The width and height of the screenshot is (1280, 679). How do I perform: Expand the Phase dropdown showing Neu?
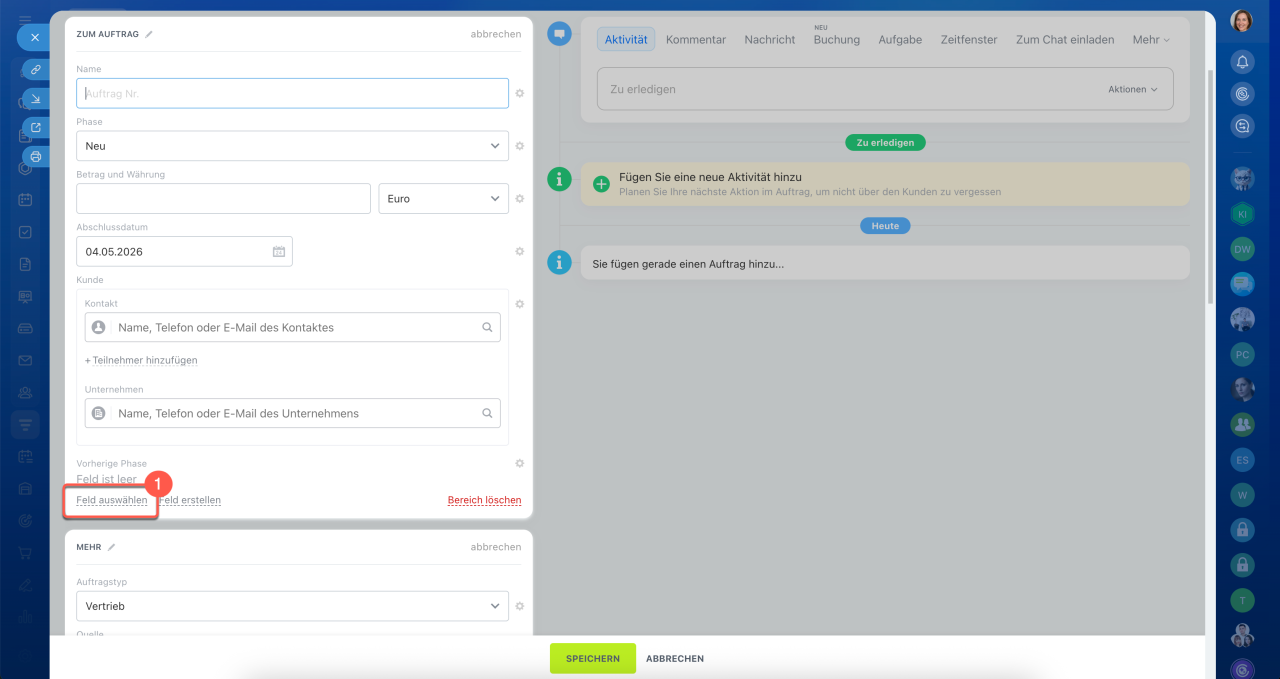point(292,146)
